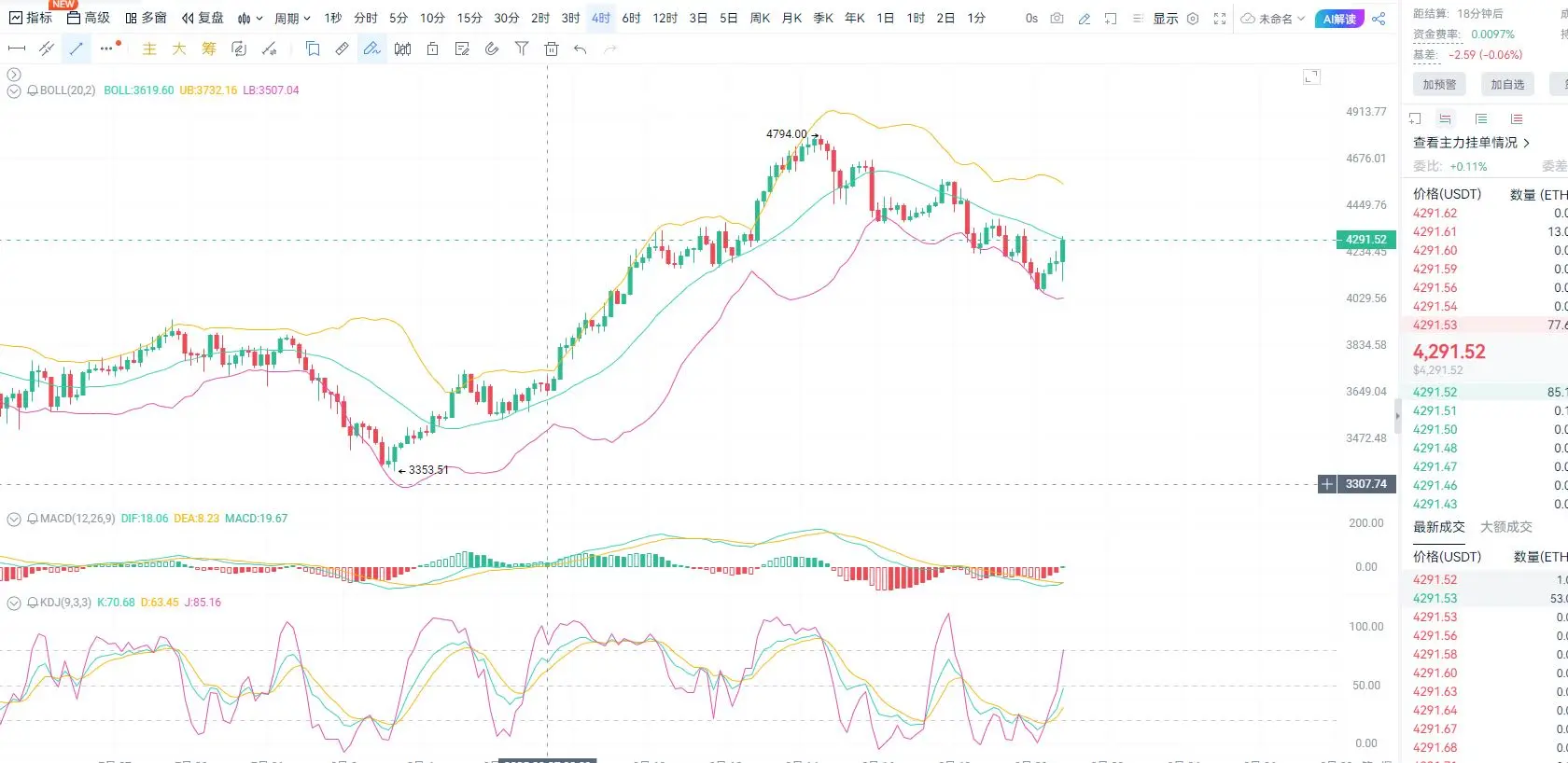
Task: Expand the 周期 period dropdown
Action: pos(292,18)
